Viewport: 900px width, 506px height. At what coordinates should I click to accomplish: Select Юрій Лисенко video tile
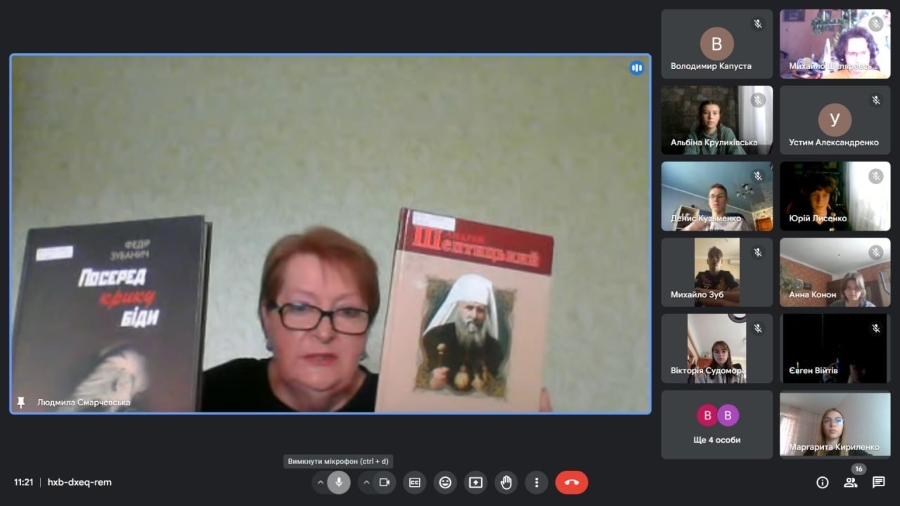835,196
